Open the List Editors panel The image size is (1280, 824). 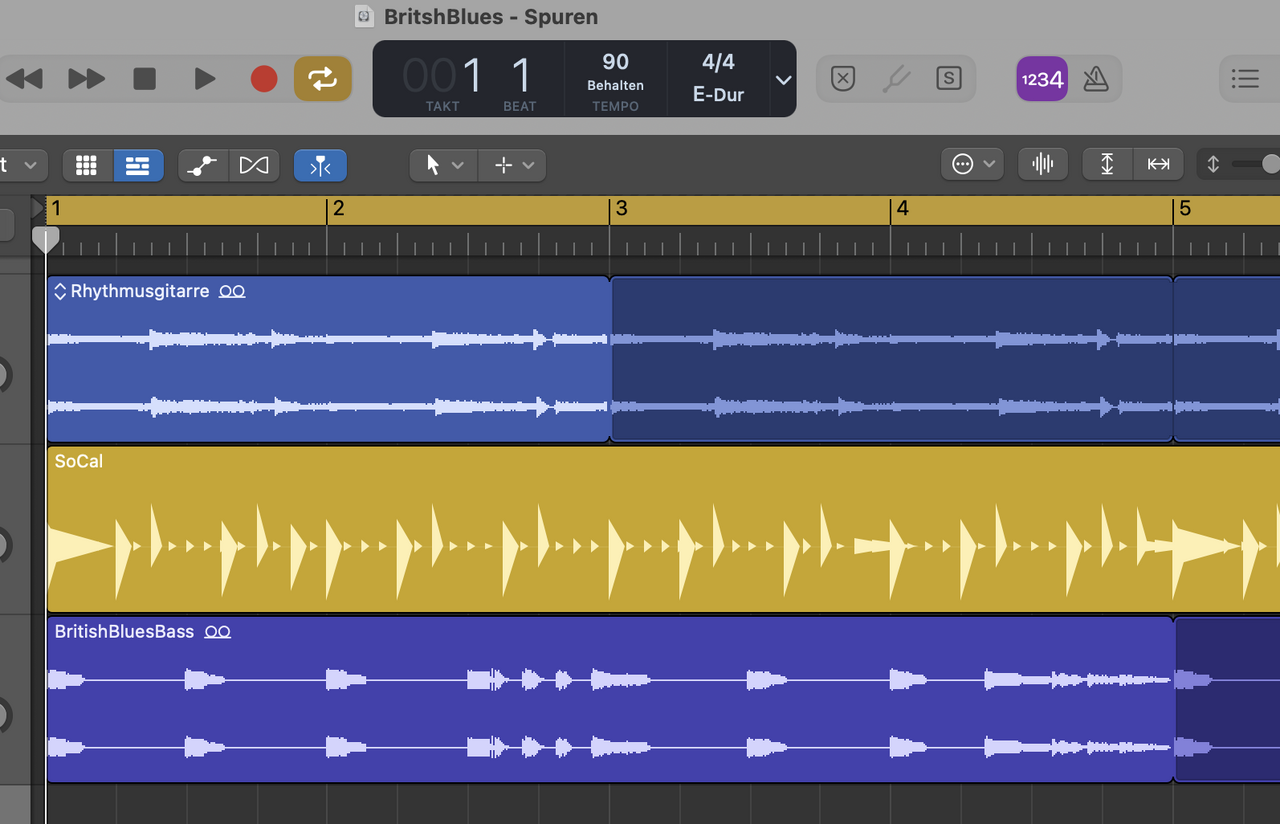[1245, 79]
